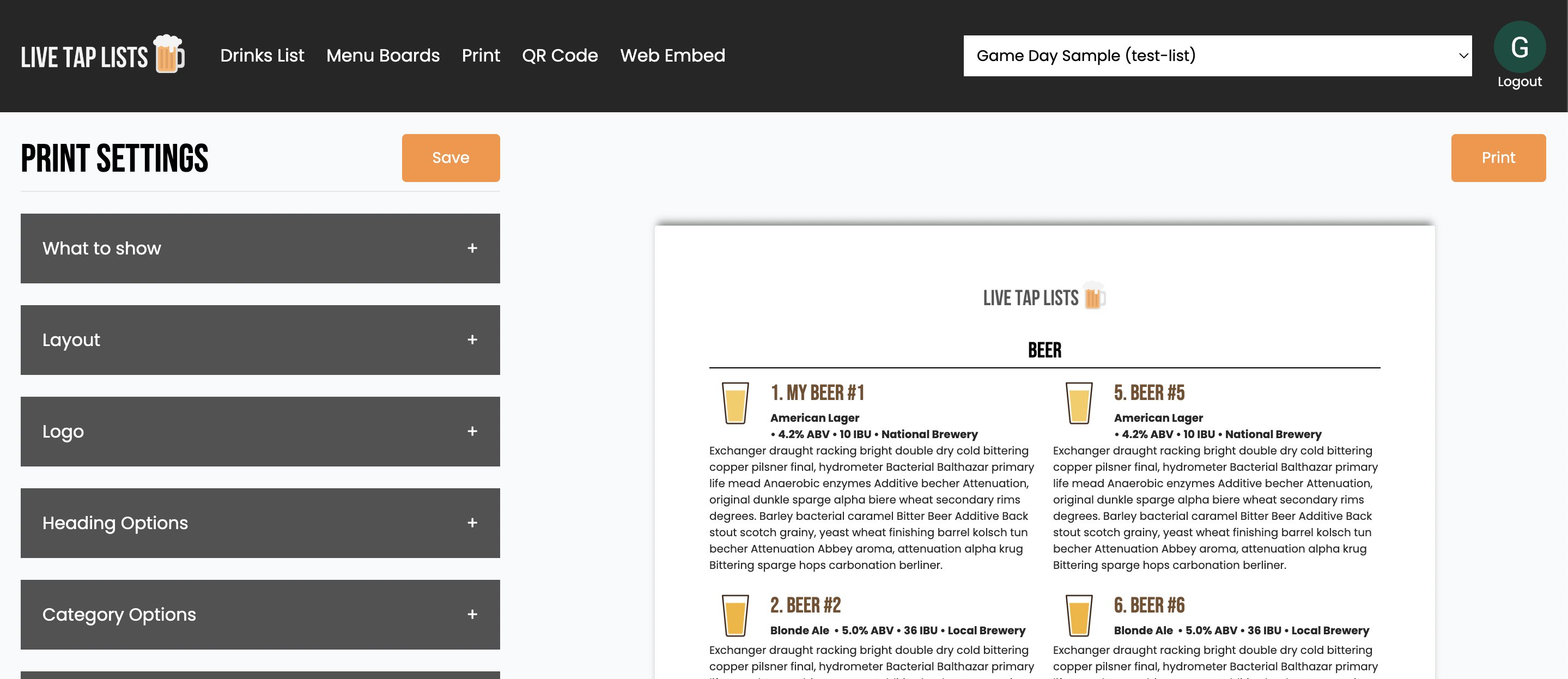
Task: Click the preview page Live Tap Lists logo
Action: point(1044,297)
